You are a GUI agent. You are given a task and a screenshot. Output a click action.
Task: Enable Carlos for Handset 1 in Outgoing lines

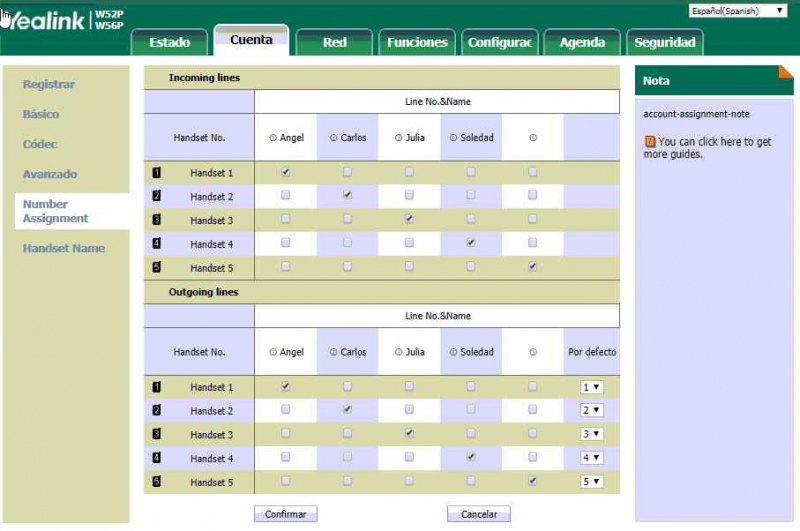pos(347,386)
